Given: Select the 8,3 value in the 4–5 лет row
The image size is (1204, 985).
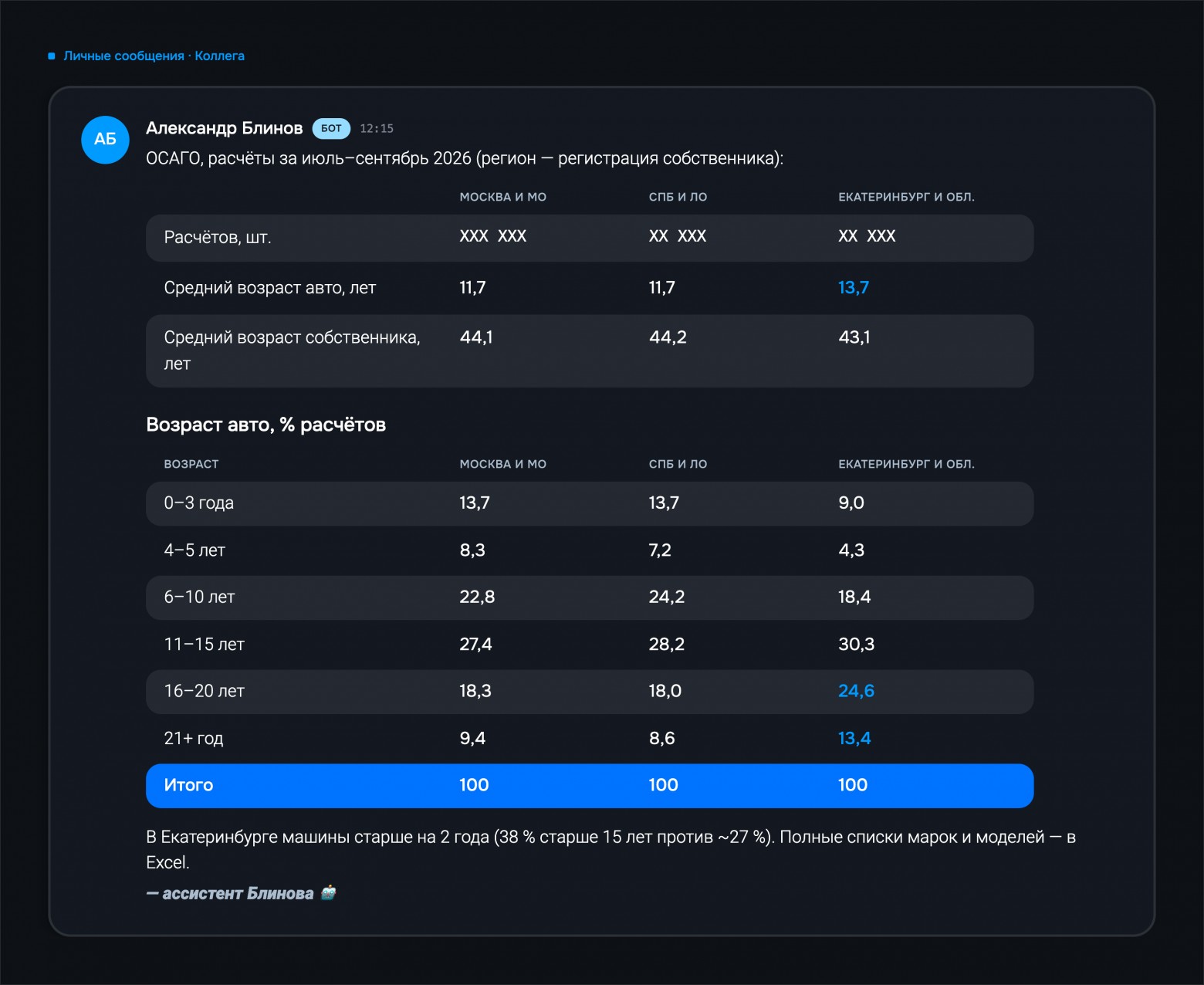Looking at the screenshot, I should point(472,550).
